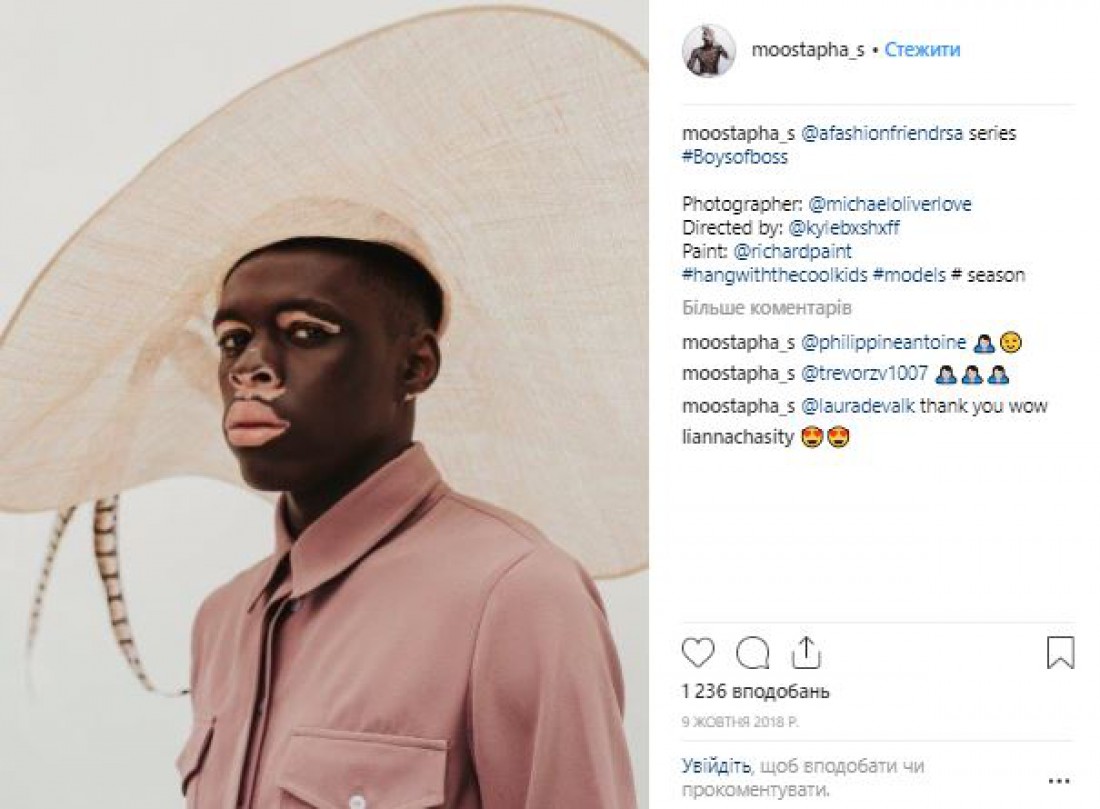Open the @kyiebxshxff director mention
This screenshot has height=809, width=1100.
pos(844,228)
